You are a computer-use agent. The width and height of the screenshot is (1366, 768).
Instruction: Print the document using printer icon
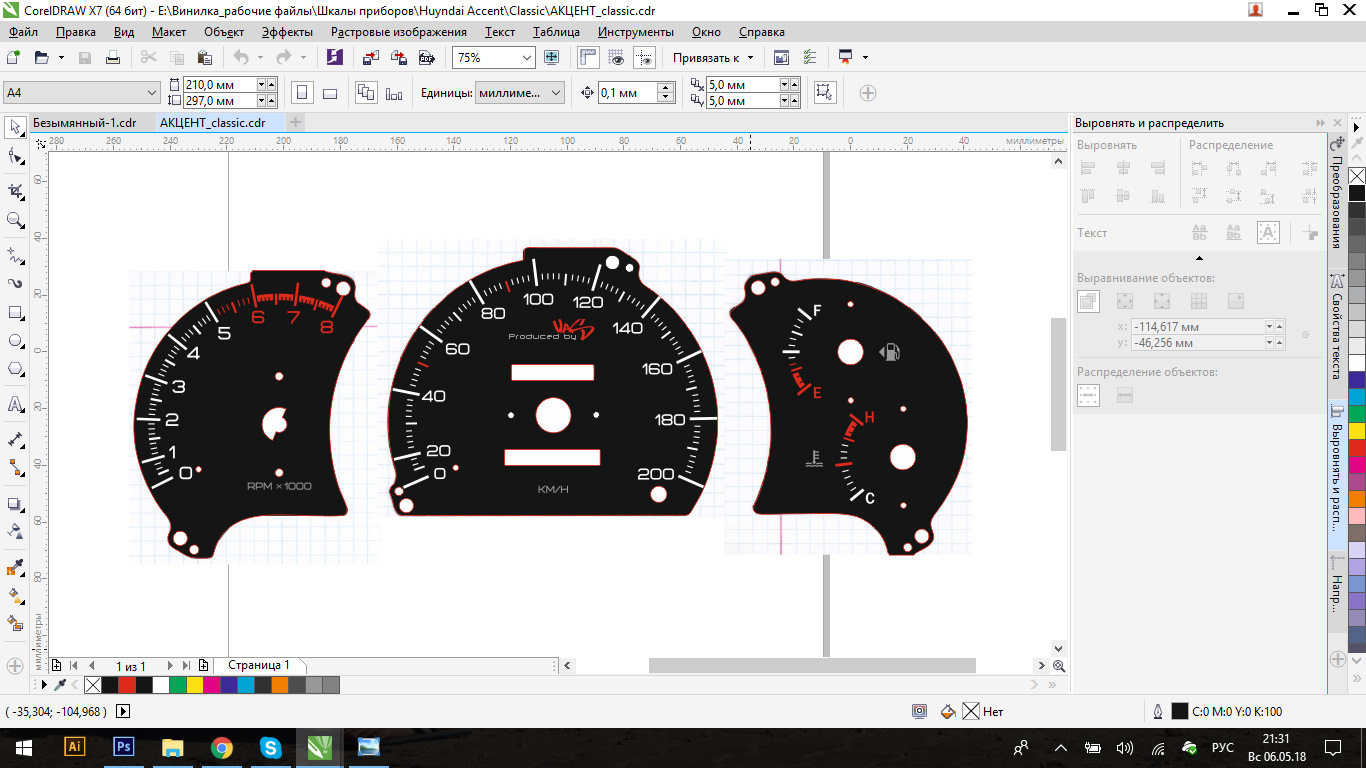(112, 58)
